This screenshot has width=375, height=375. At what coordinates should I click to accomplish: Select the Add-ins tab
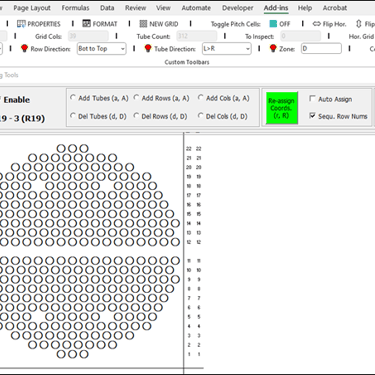point(276,8)
